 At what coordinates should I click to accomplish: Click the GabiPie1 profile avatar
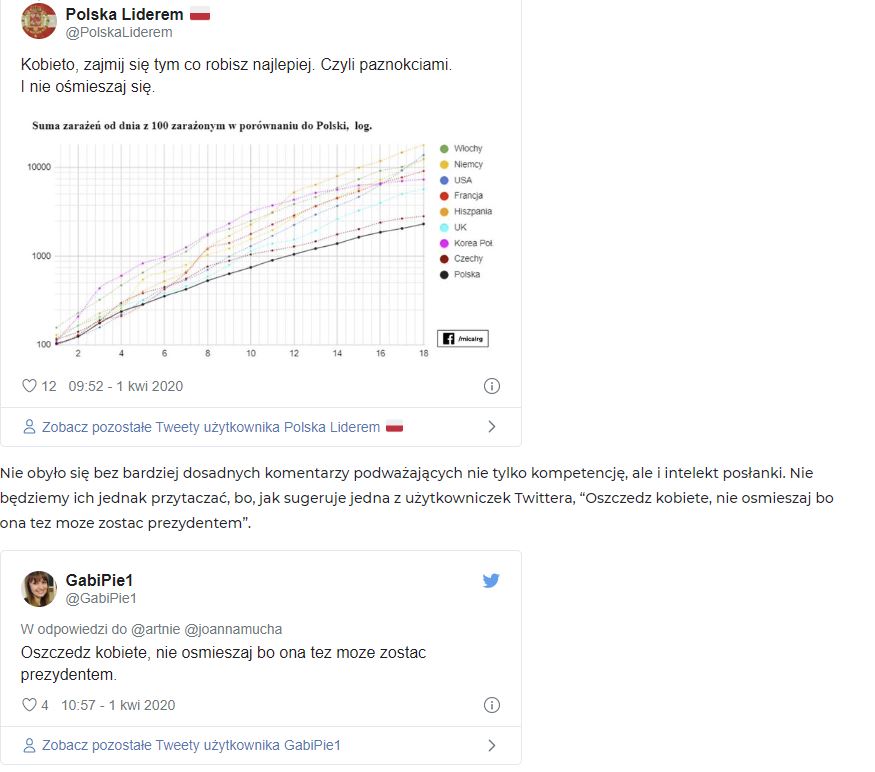(x=39, y=589)
